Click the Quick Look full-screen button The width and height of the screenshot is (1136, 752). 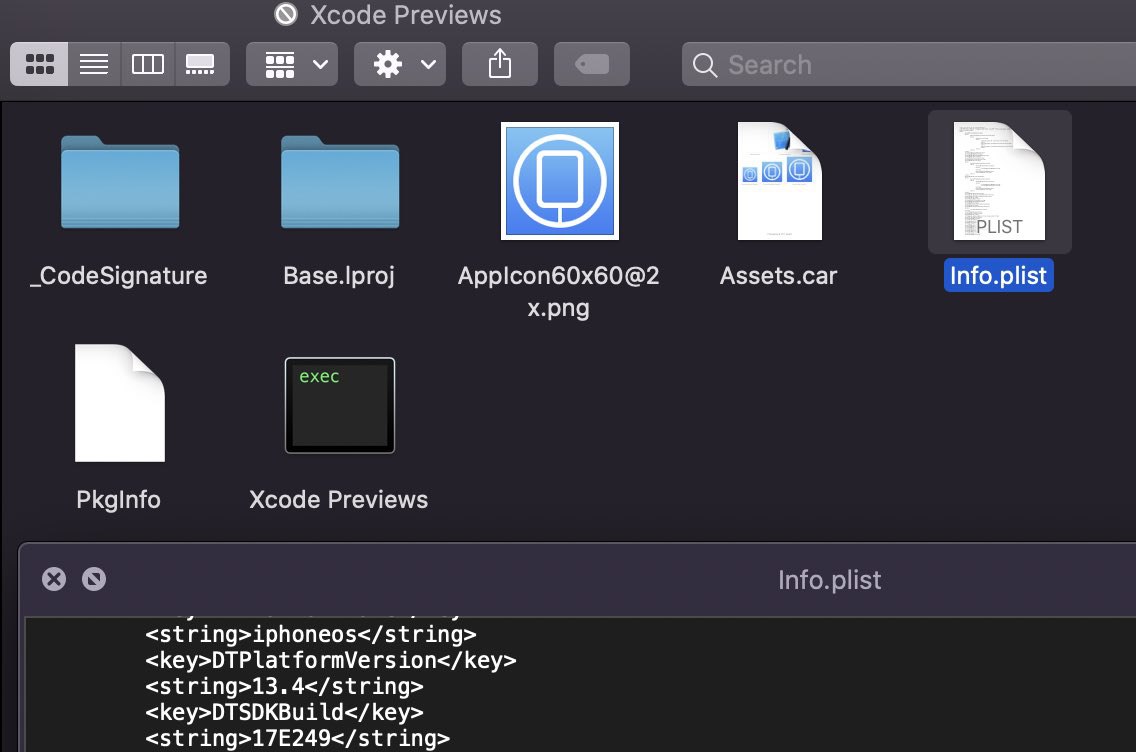(x=93, y=579)
